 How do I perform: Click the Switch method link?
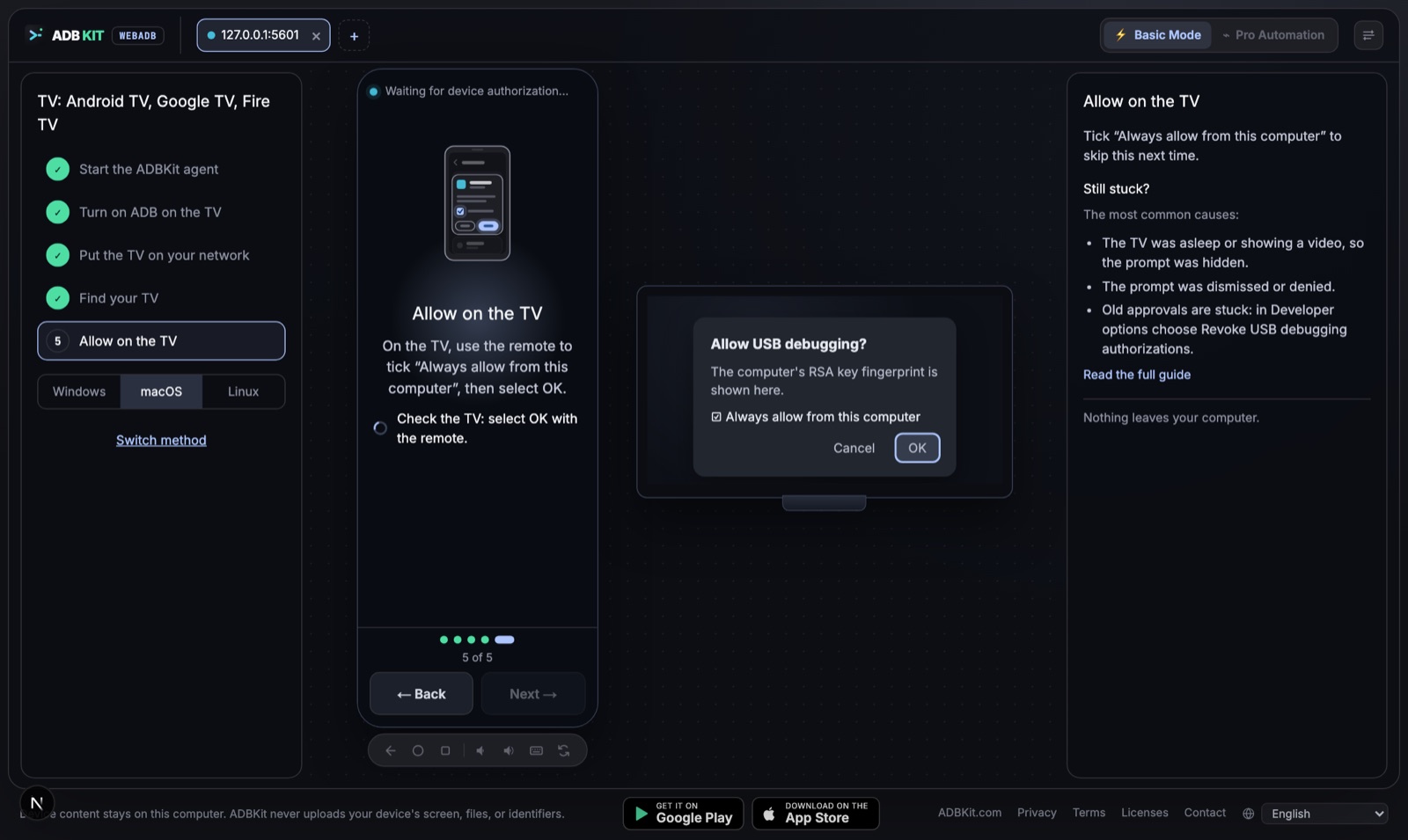(x=161, y=440)
